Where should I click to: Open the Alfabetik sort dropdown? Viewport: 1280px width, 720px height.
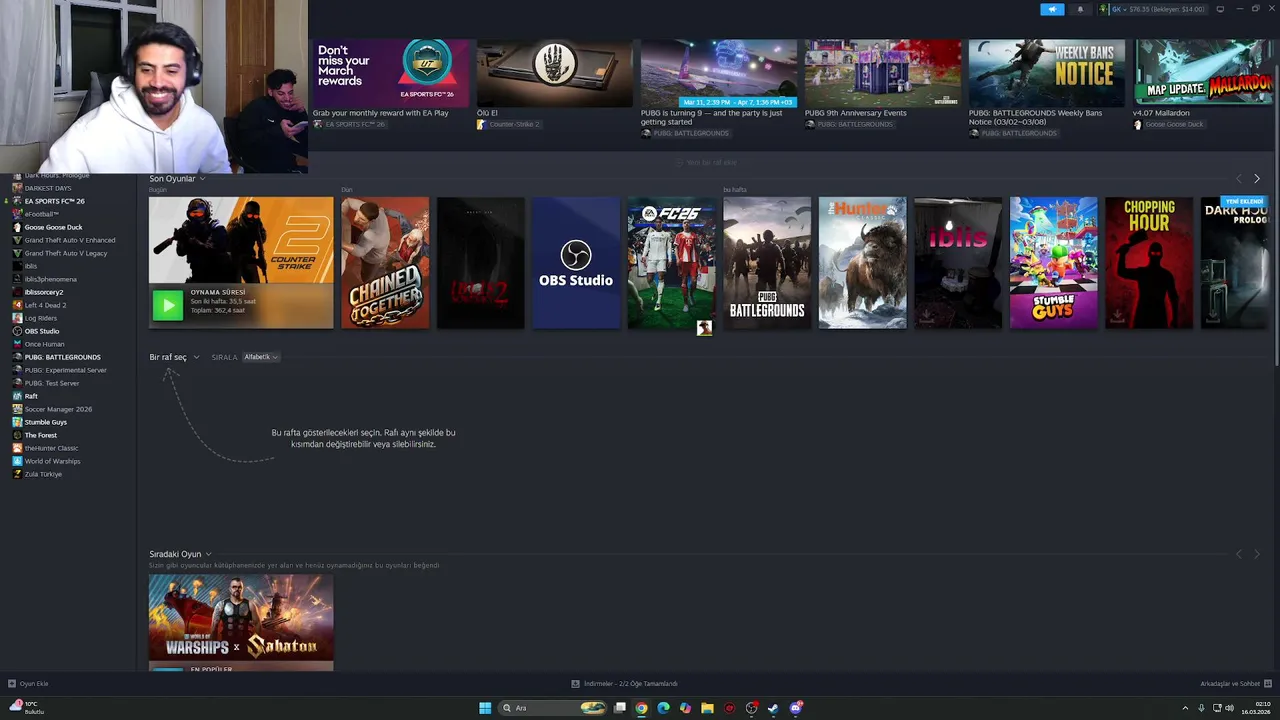[x=260, y=357]
